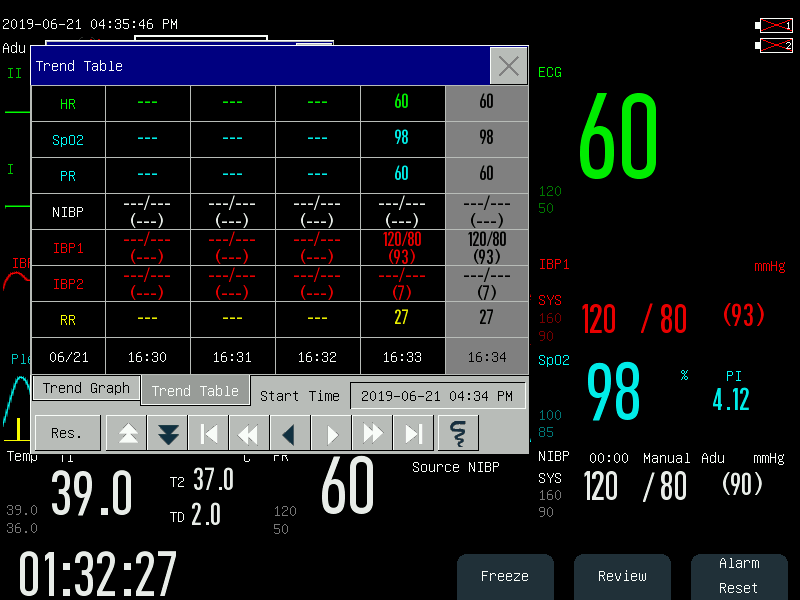Open the ECG parameter label
The image size is (800, 600).
point(549,72)
